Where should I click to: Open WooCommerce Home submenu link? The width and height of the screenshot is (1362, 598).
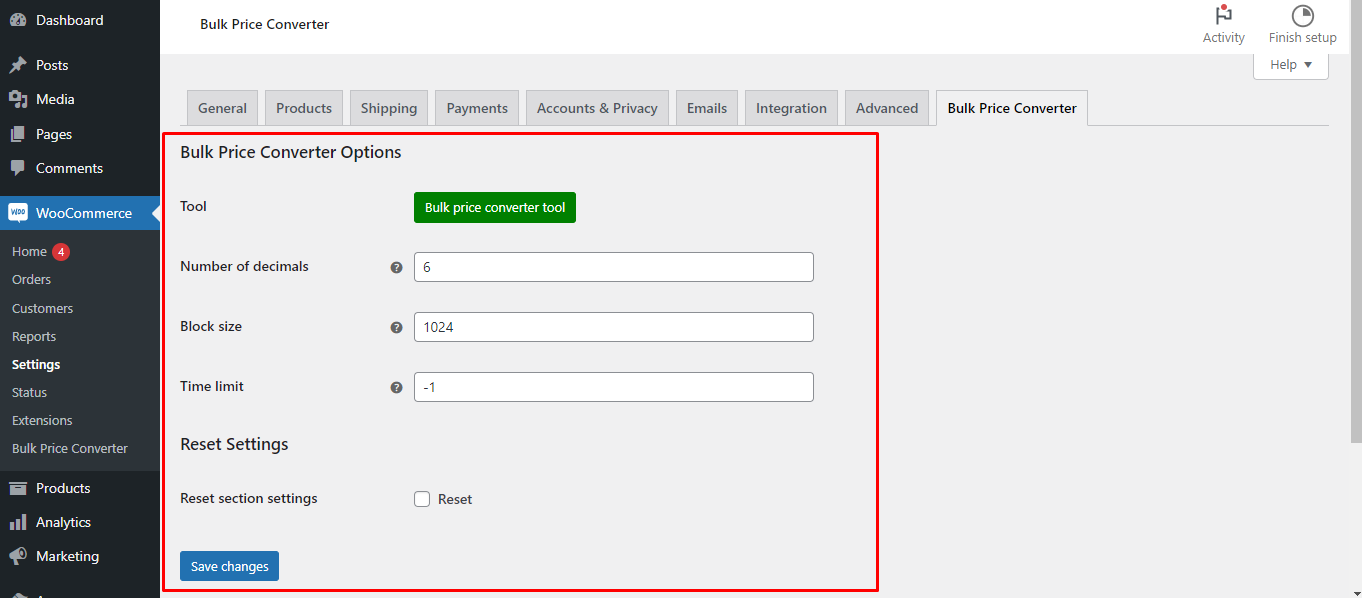29,252
